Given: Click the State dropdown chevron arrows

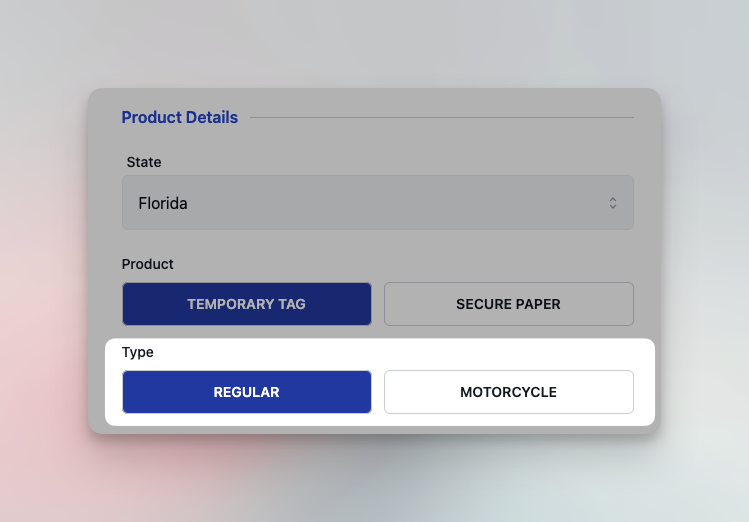Looking at the screenshot, I should 613,203.
